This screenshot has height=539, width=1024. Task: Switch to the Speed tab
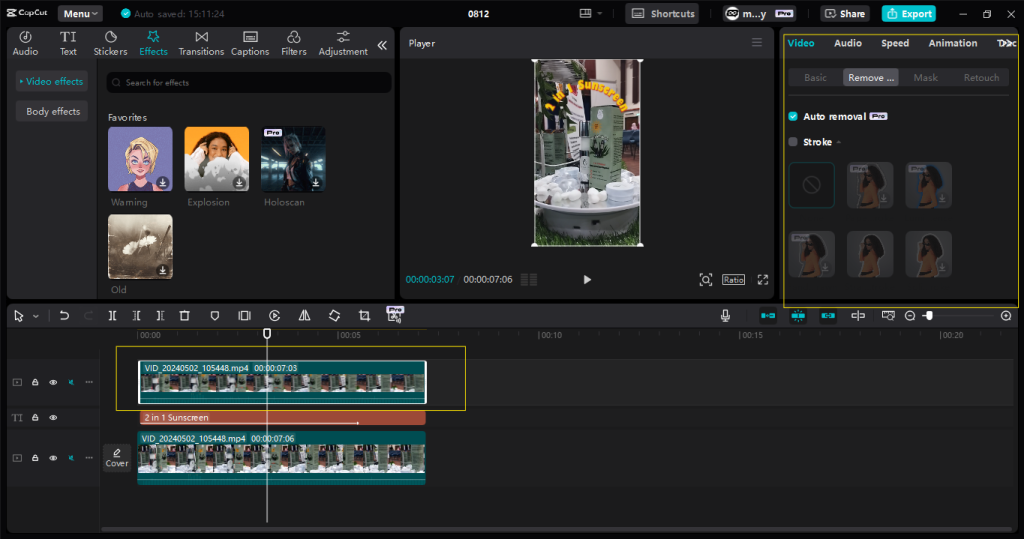(895, 43)
